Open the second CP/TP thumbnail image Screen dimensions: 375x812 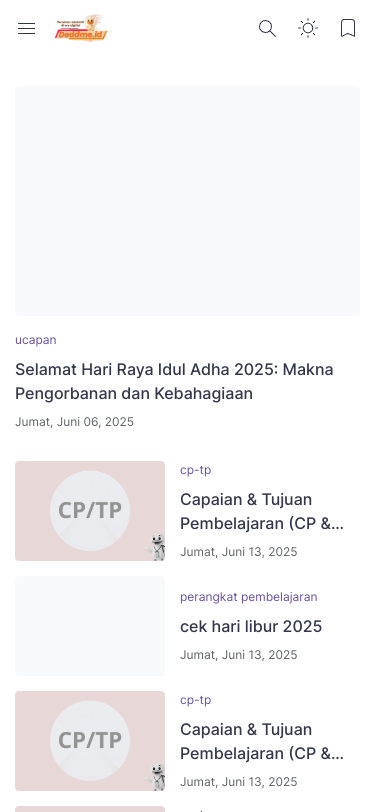point(90,741)
